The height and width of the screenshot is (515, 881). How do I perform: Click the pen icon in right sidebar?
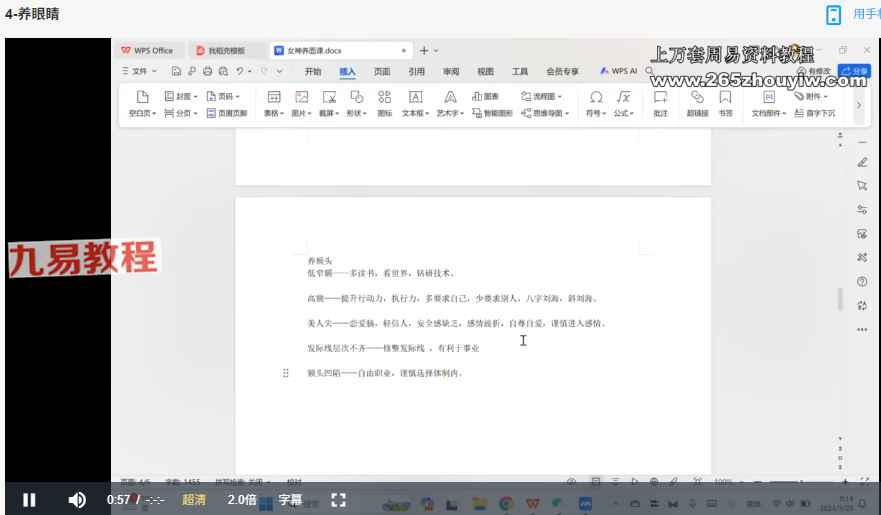862,162
